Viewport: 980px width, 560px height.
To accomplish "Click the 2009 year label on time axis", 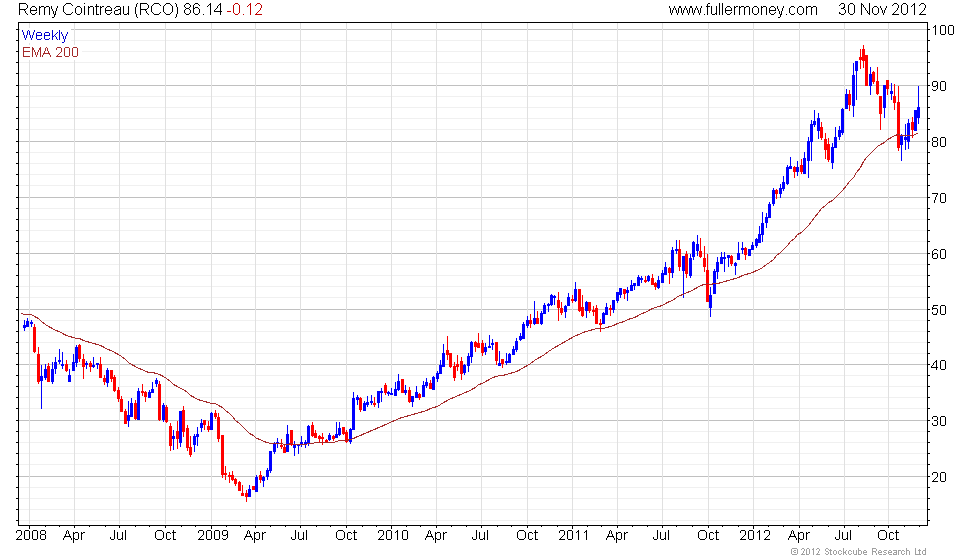I will click(213, 536).
